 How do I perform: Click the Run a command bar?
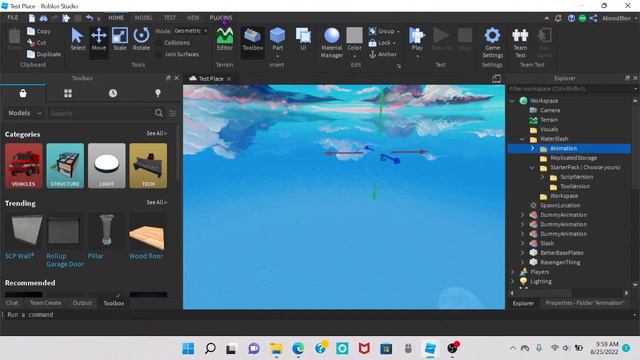(318, 315)
